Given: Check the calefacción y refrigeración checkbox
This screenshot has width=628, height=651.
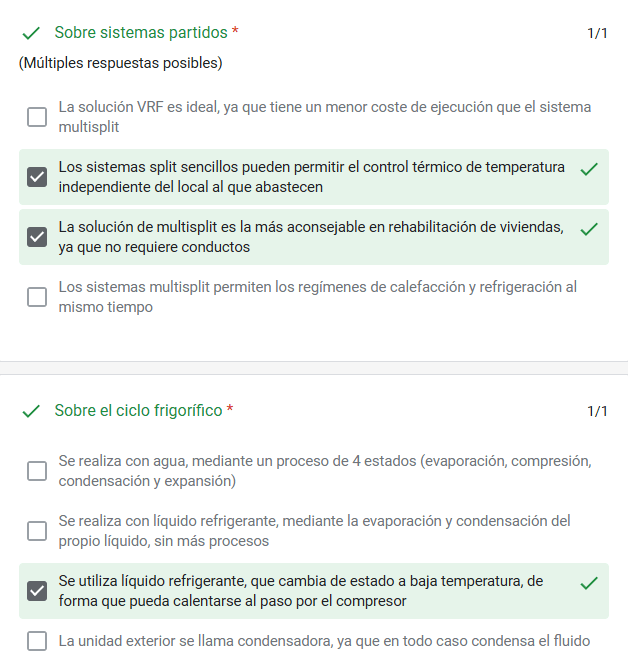Looking at the screenshot, I should 37,297.
